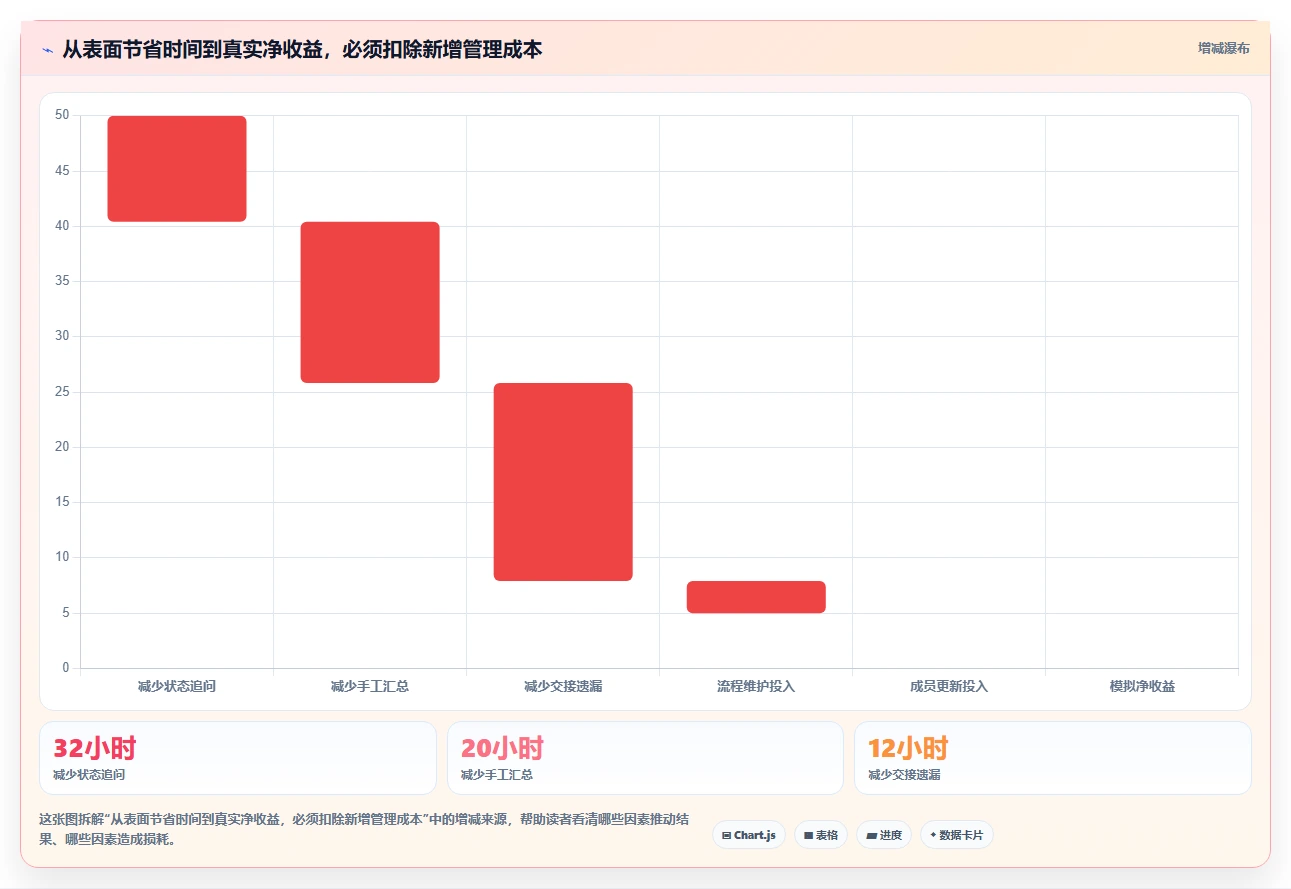Viewport: 1291px width, 889px height.
Task: Click the x-axis label 减少手工汇总
Action: point(370,687)
